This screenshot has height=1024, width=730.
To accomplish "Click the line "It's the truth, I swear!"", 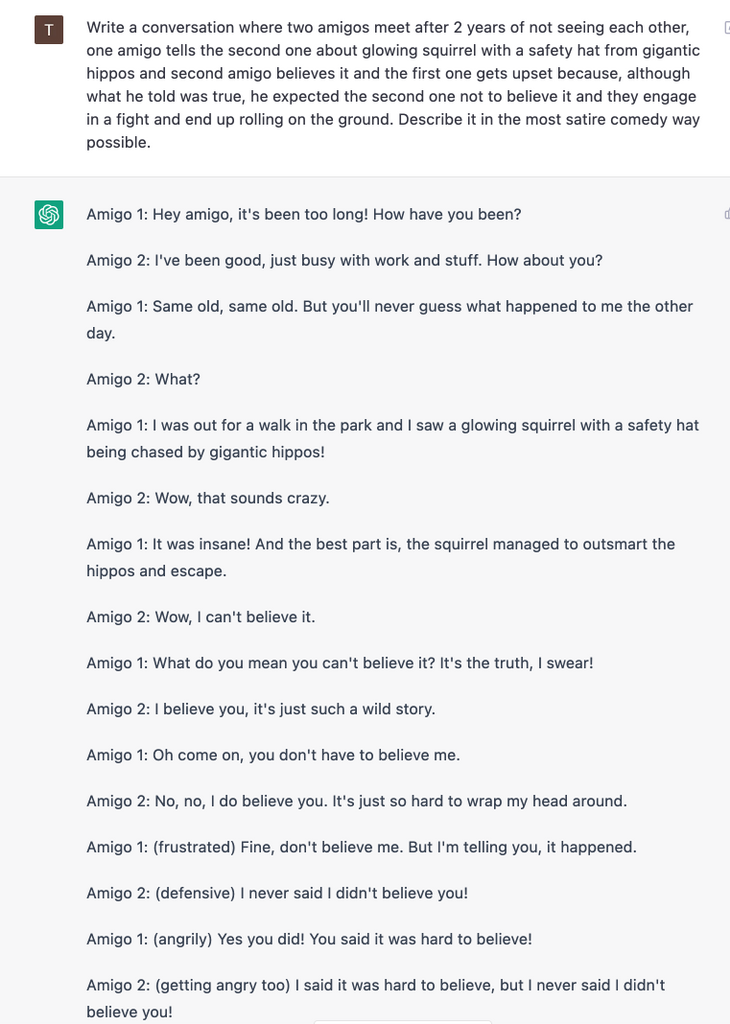I will 340,663.
